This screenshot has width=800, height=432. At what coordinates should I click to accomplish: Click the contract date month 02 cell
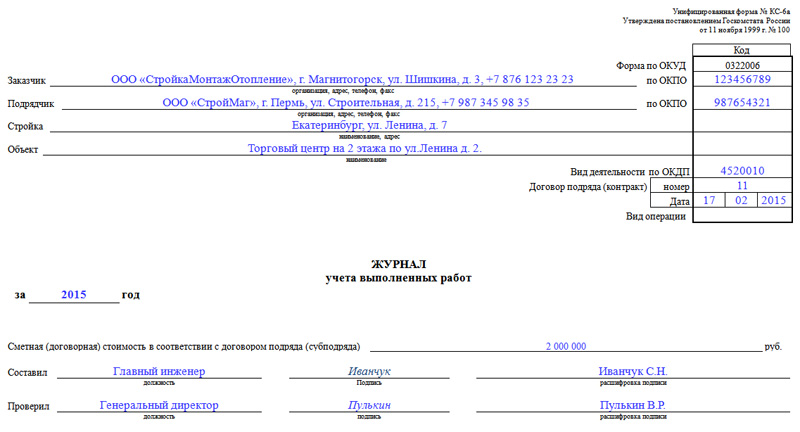741,200
